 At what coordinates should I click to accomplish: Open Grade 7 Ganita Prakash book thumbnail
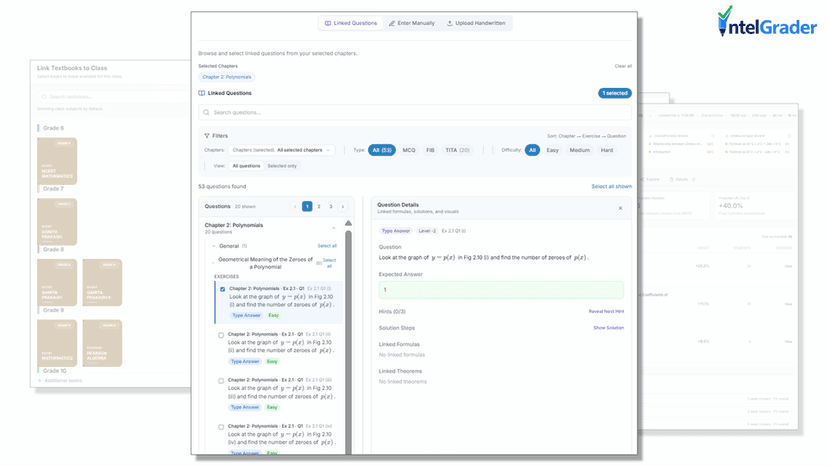click(57, 222)
